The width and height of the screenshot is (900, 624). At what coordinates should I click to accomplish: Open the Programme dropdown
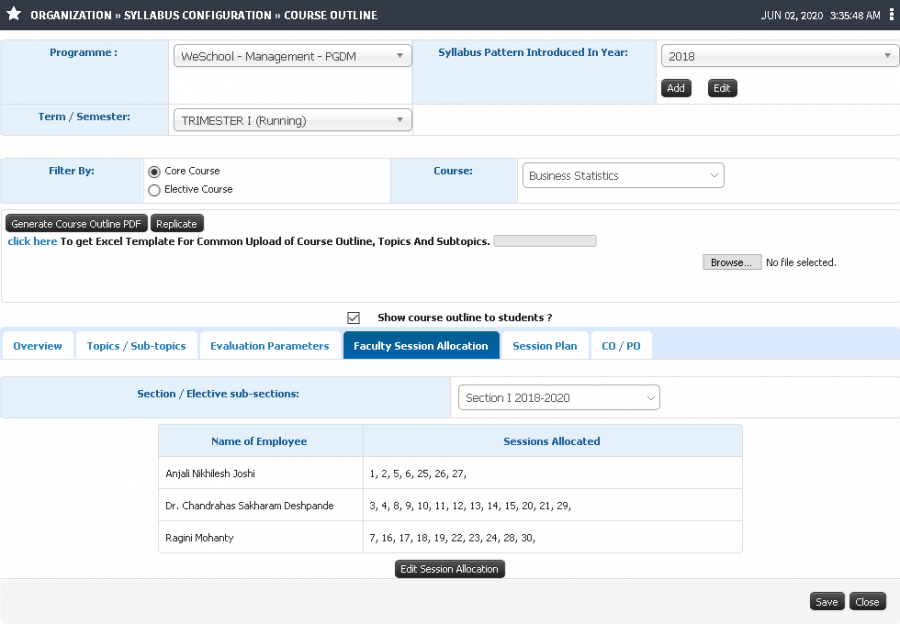tap(293, 56)
